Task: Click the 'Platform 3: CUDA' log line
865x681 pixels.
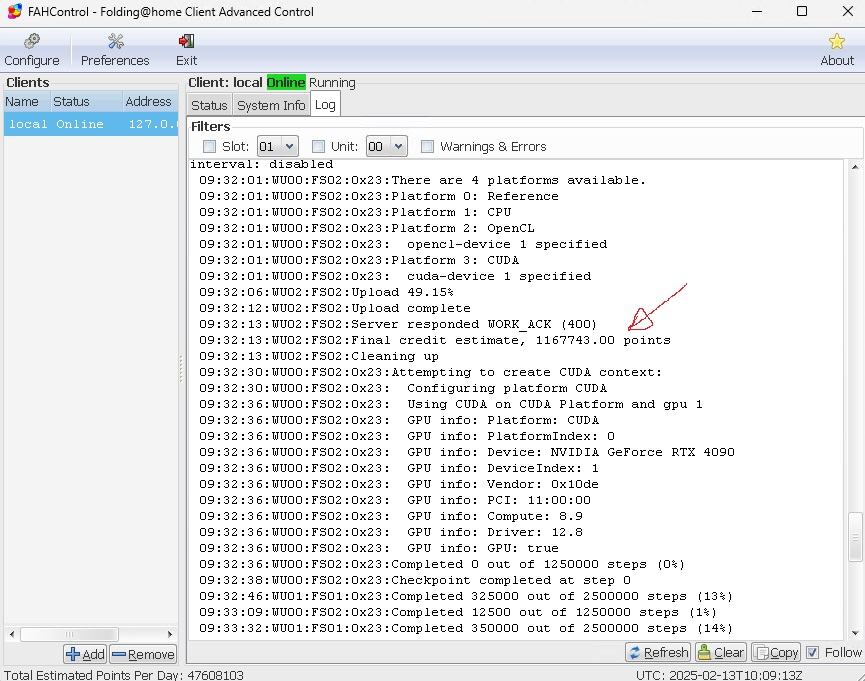Action: tap(359, 260)
